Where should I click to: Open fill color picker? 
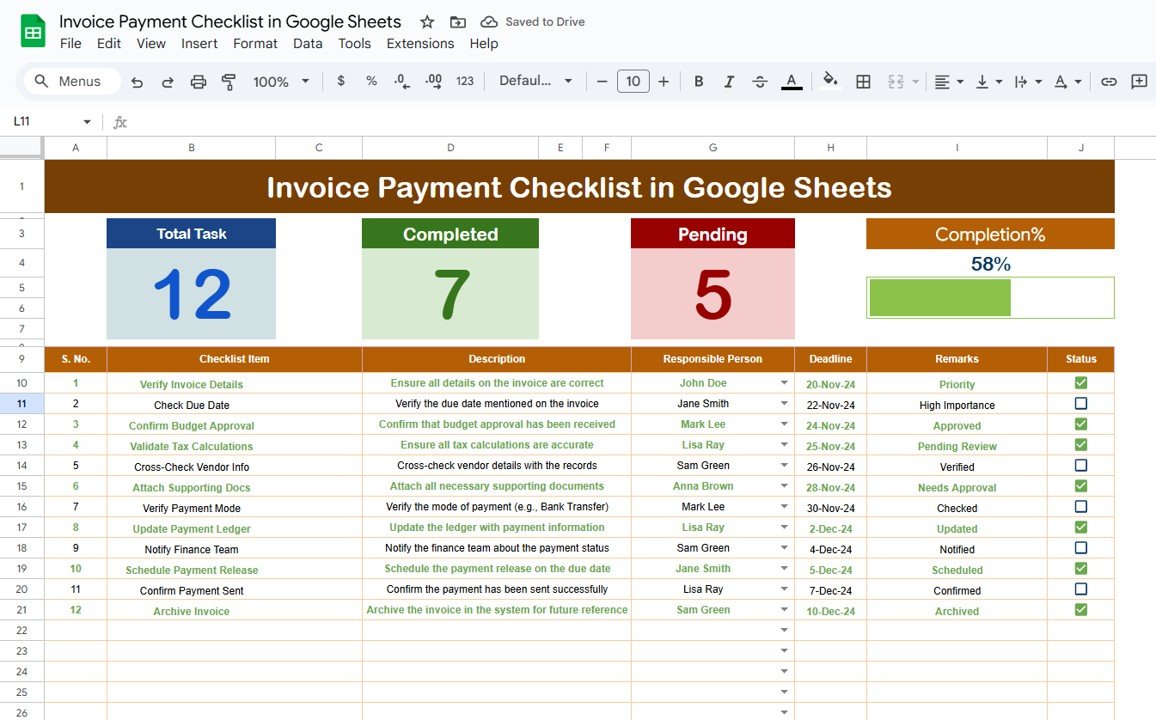point(830,80)
